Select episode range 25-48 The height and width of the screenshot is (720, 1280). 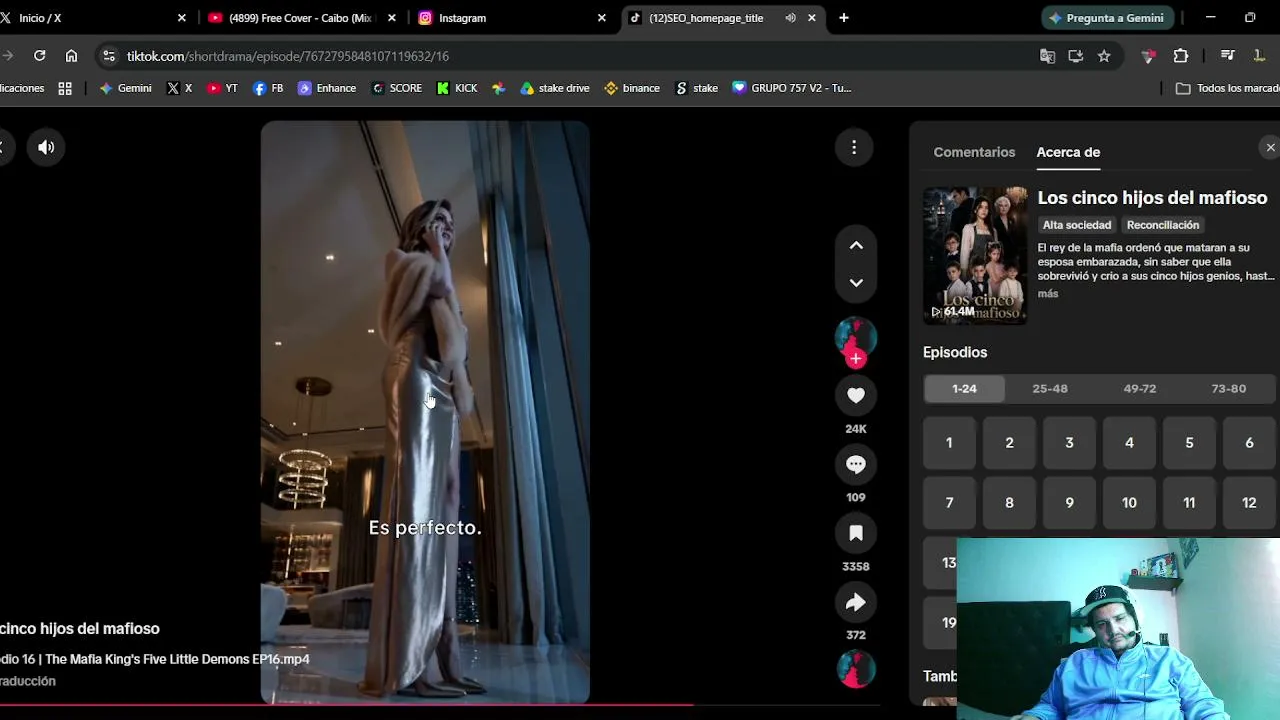[1050, 389]
